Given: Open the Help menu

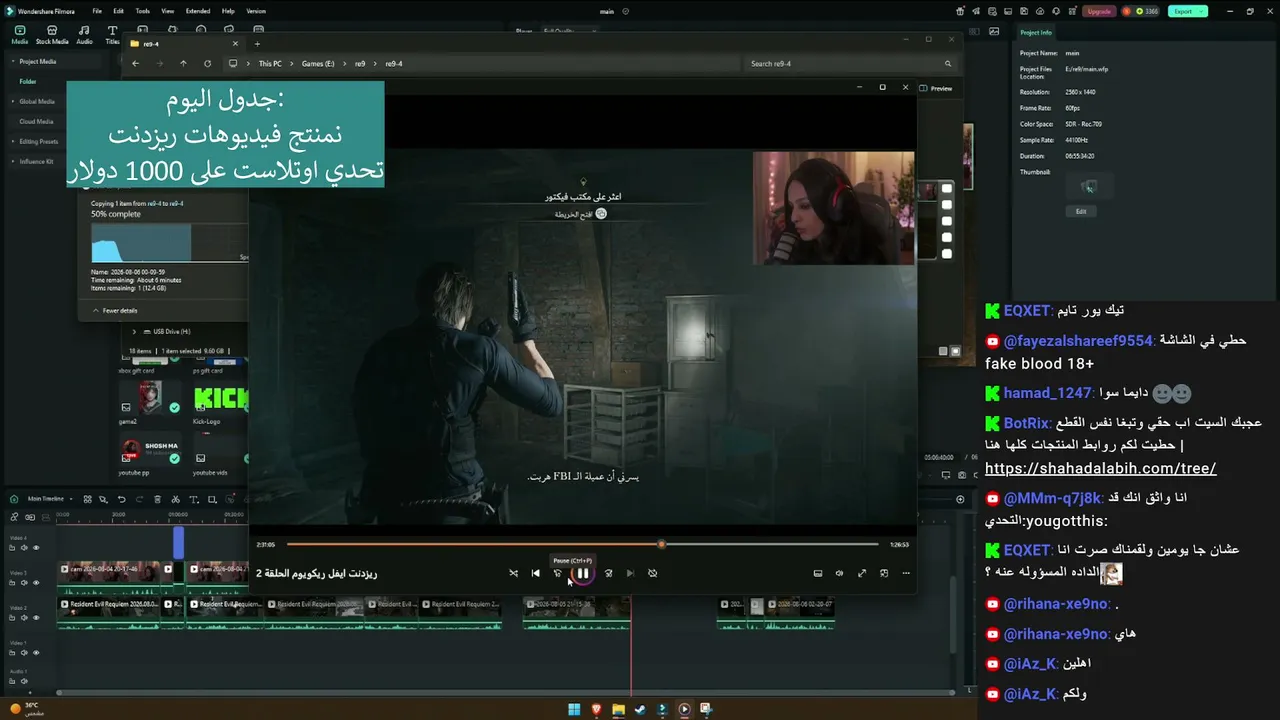Looking at the screenshot, I should coord(228,11).
